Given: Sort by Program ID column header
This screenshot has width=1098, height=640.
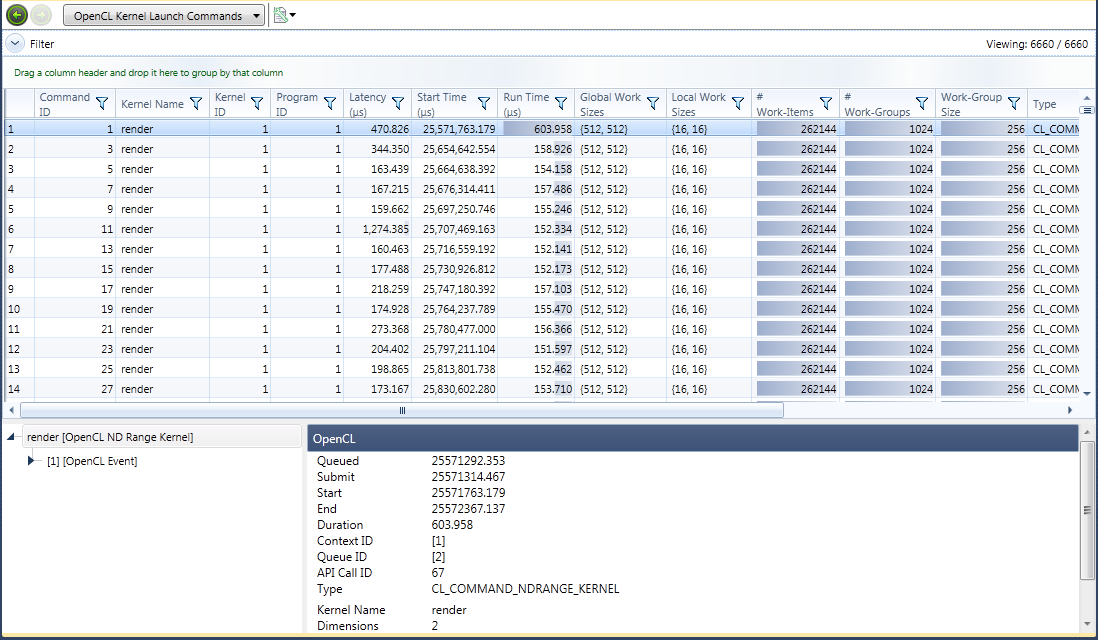Looking at the screenshot, I should click(x=297, y=104).
